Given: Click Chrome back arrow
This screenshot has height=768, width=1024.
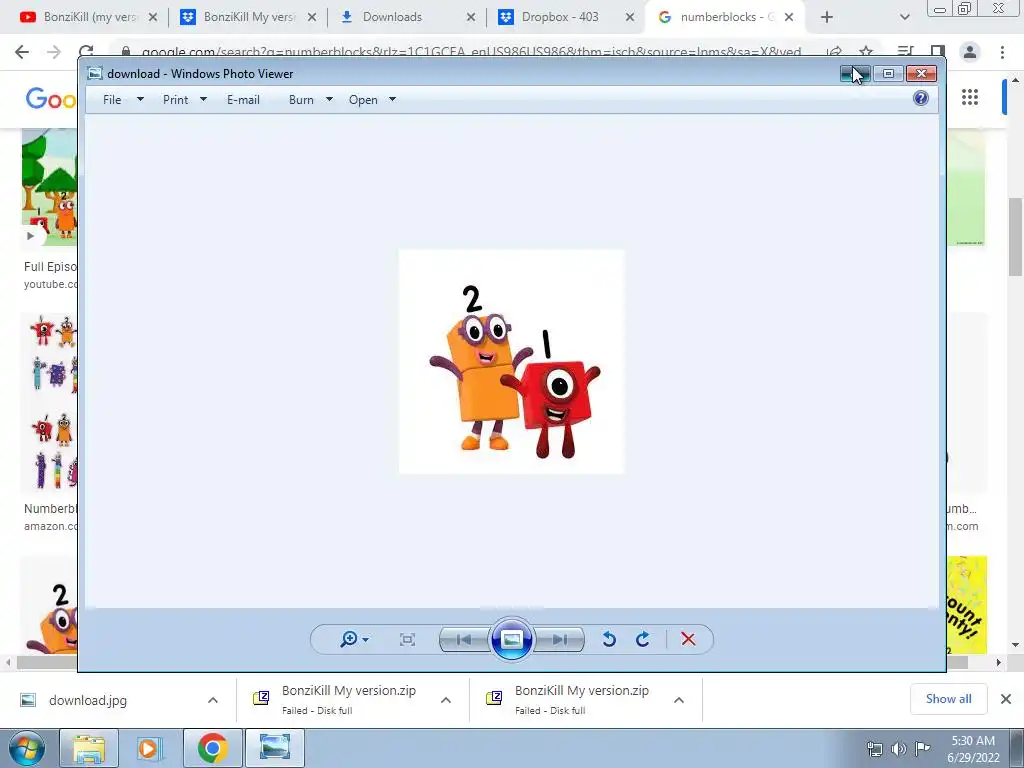Looking at the screenshot, I should coord(22,52).
